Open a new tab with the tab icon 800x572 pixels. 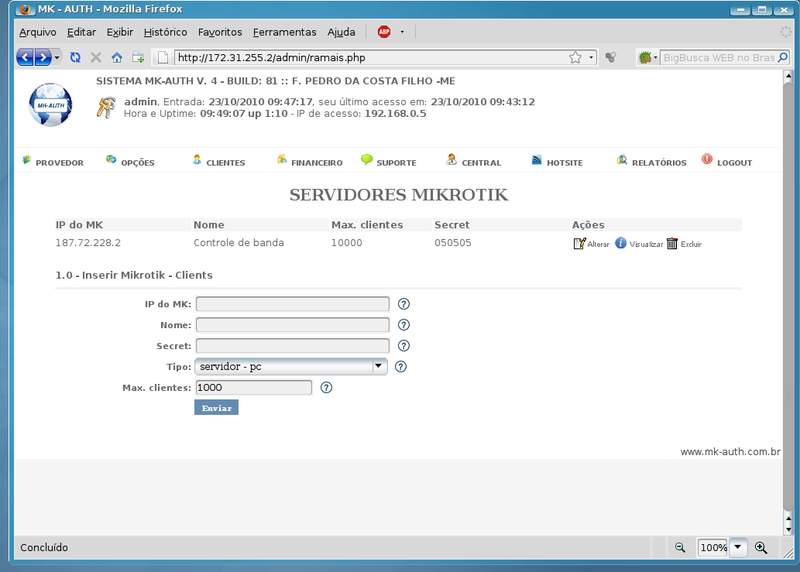coord(138,57)
